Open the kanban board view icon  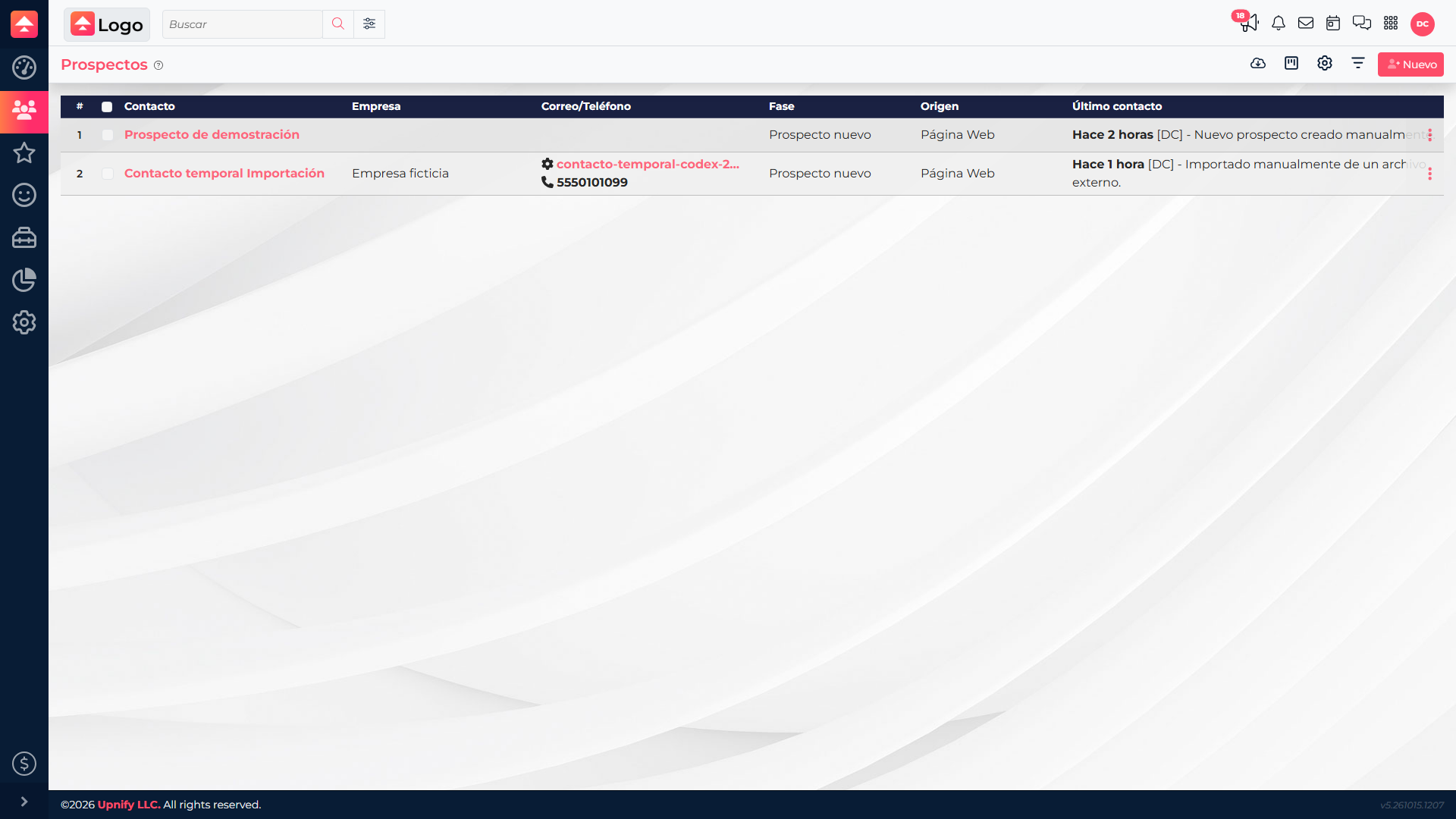(x=1291, y=64)
